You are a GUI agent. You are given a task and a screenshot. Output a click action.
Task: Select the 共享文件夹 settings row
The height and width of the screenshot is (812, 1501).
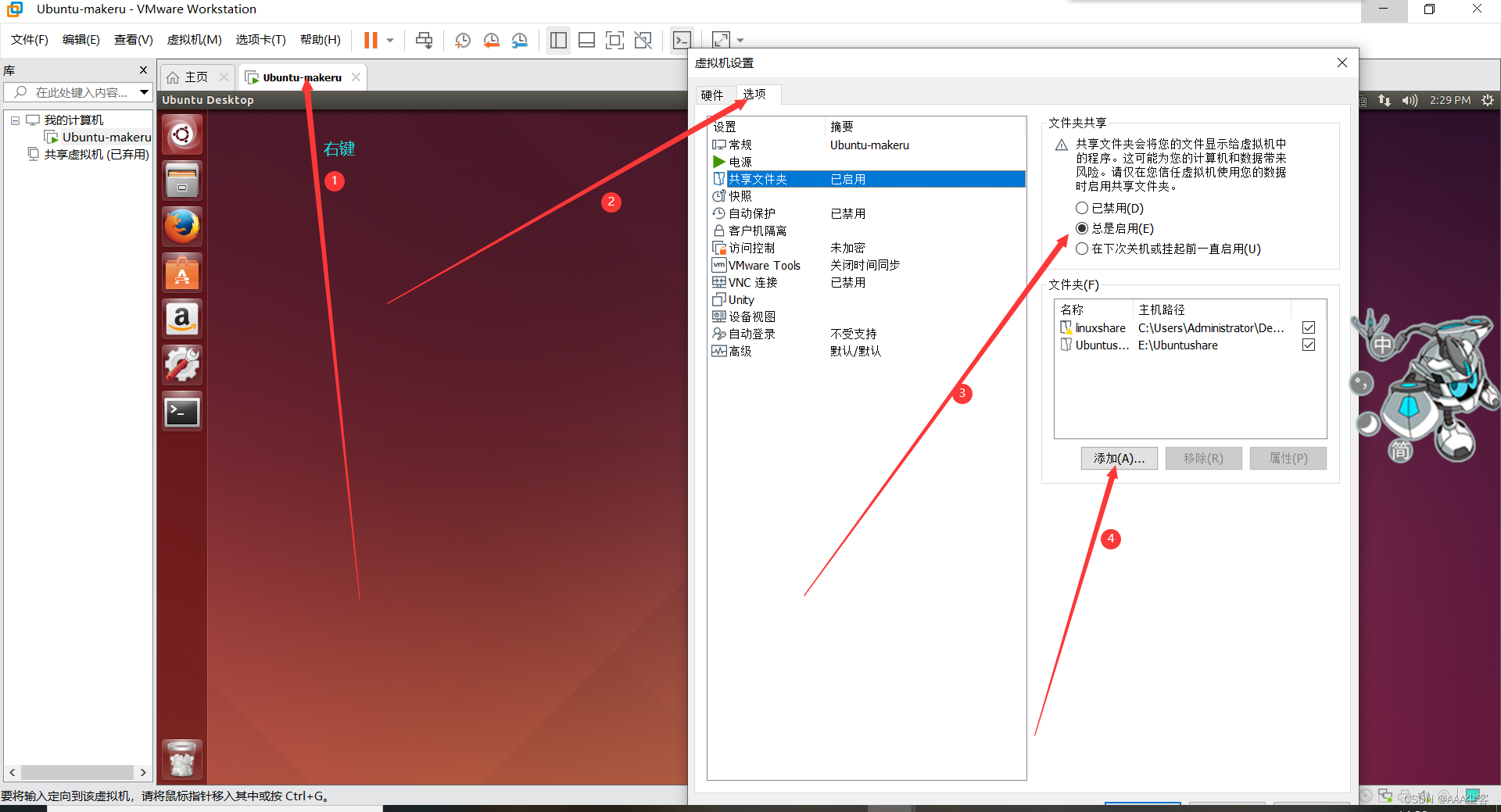coord(868,179)
